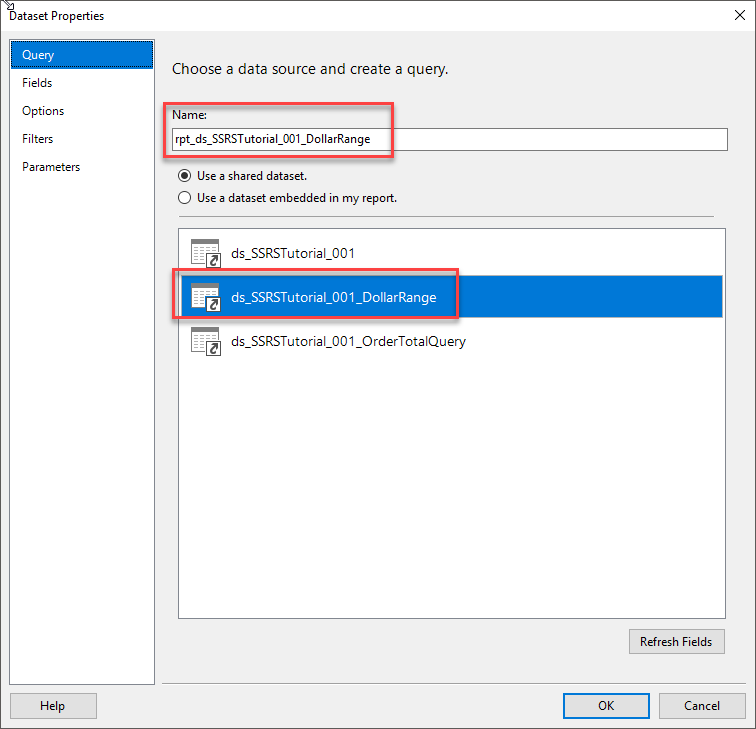Viewport: 756px width, 729px height.
Task: Choose 'Use a dataset embedded in my report'
Action: (x=184, y=198)
